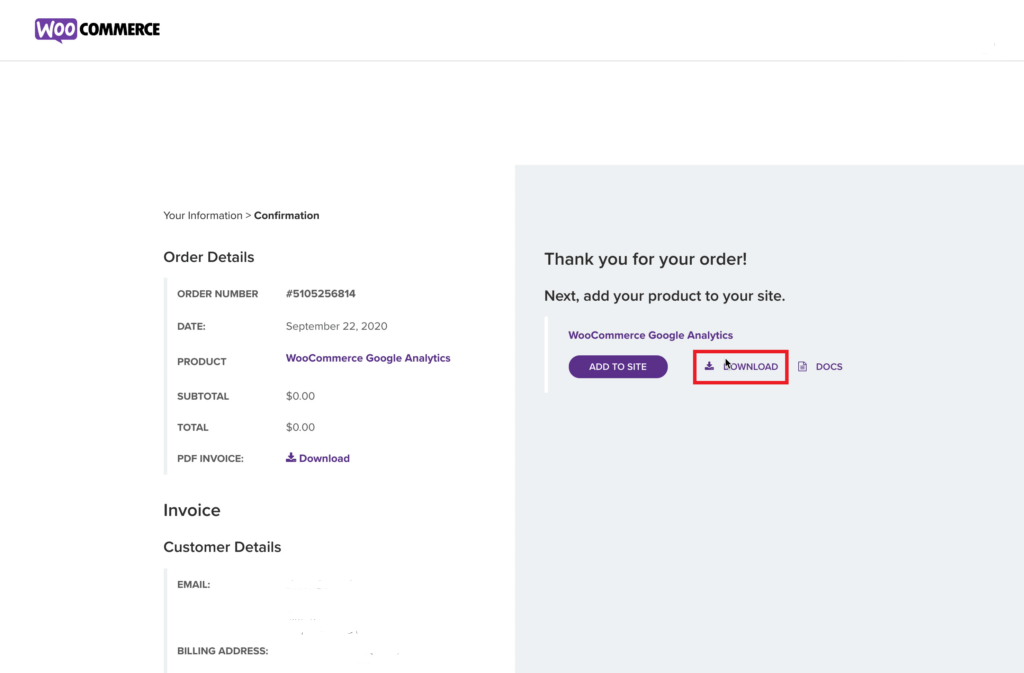This screenshot has width=1024, height=673.
Task: Select the order number #5105256814
Action: tap(321, 294)
